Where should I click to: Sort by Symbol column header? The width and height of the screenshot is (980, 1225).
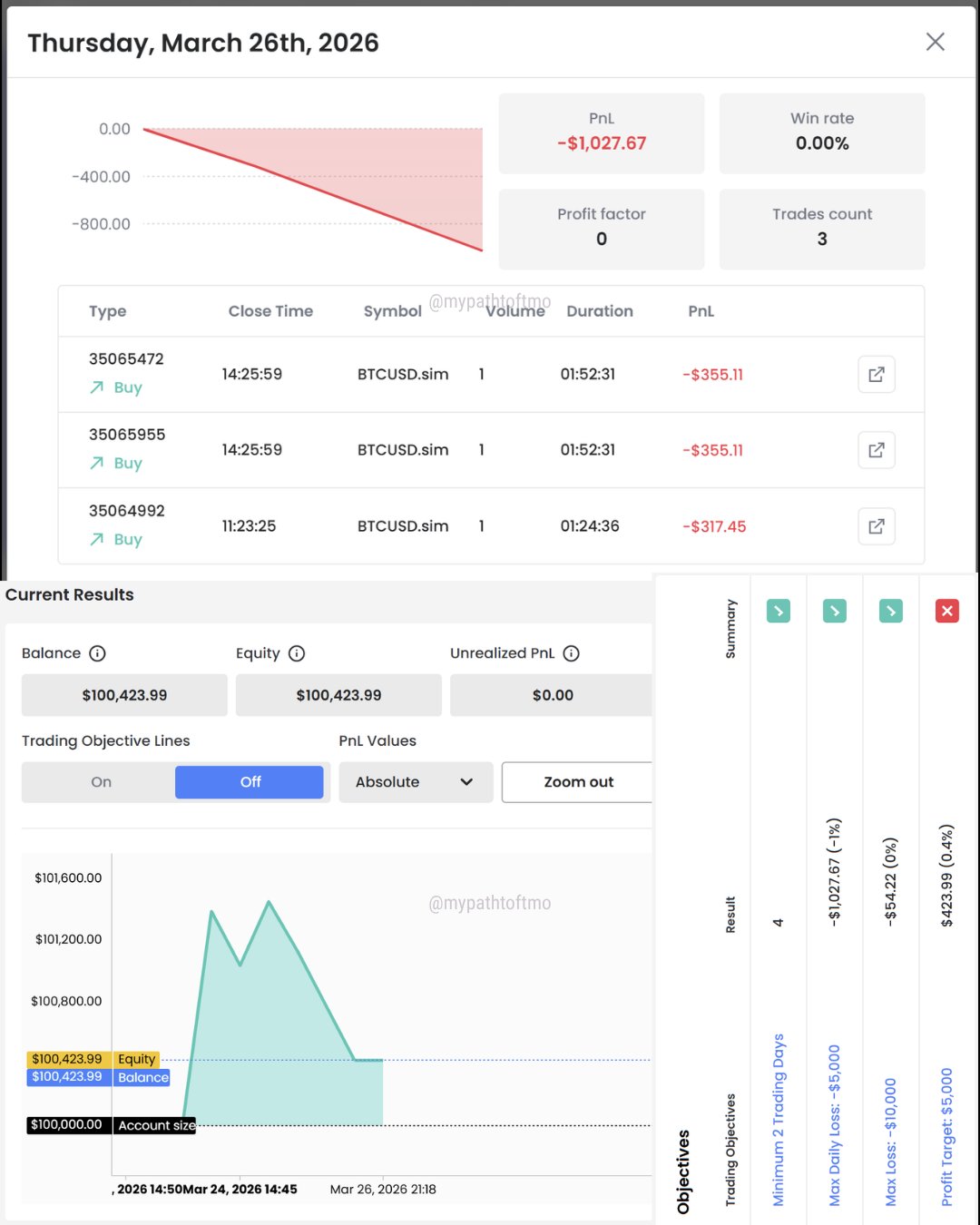[x=393, y=311]
